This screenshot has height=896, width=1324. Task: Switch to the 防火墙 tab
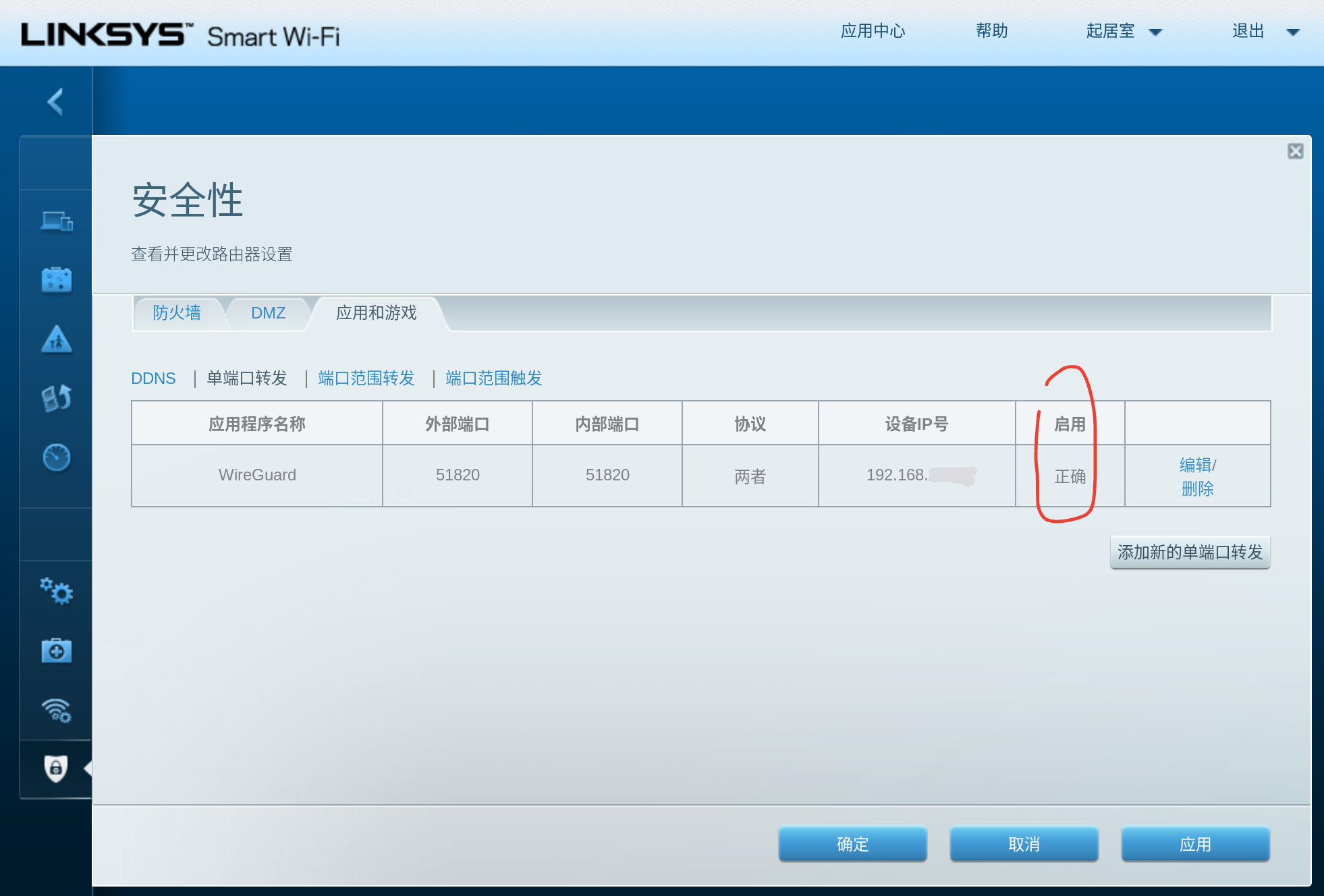click(x=177, y=313)
